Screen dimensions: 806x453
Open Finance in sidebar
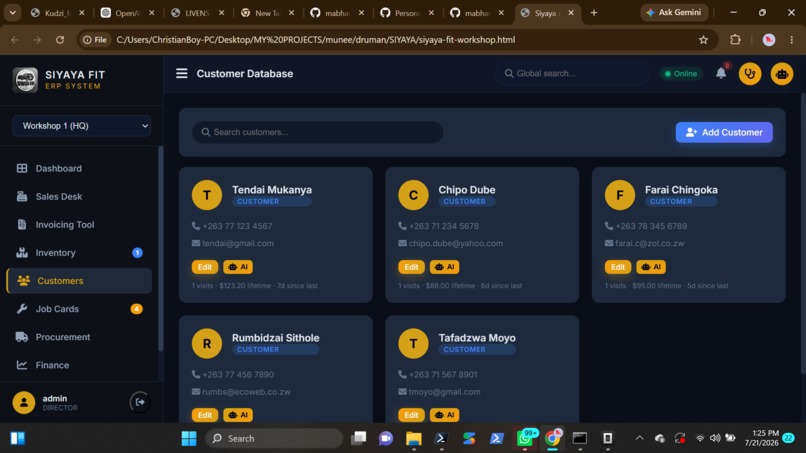[x=80, y=365]
